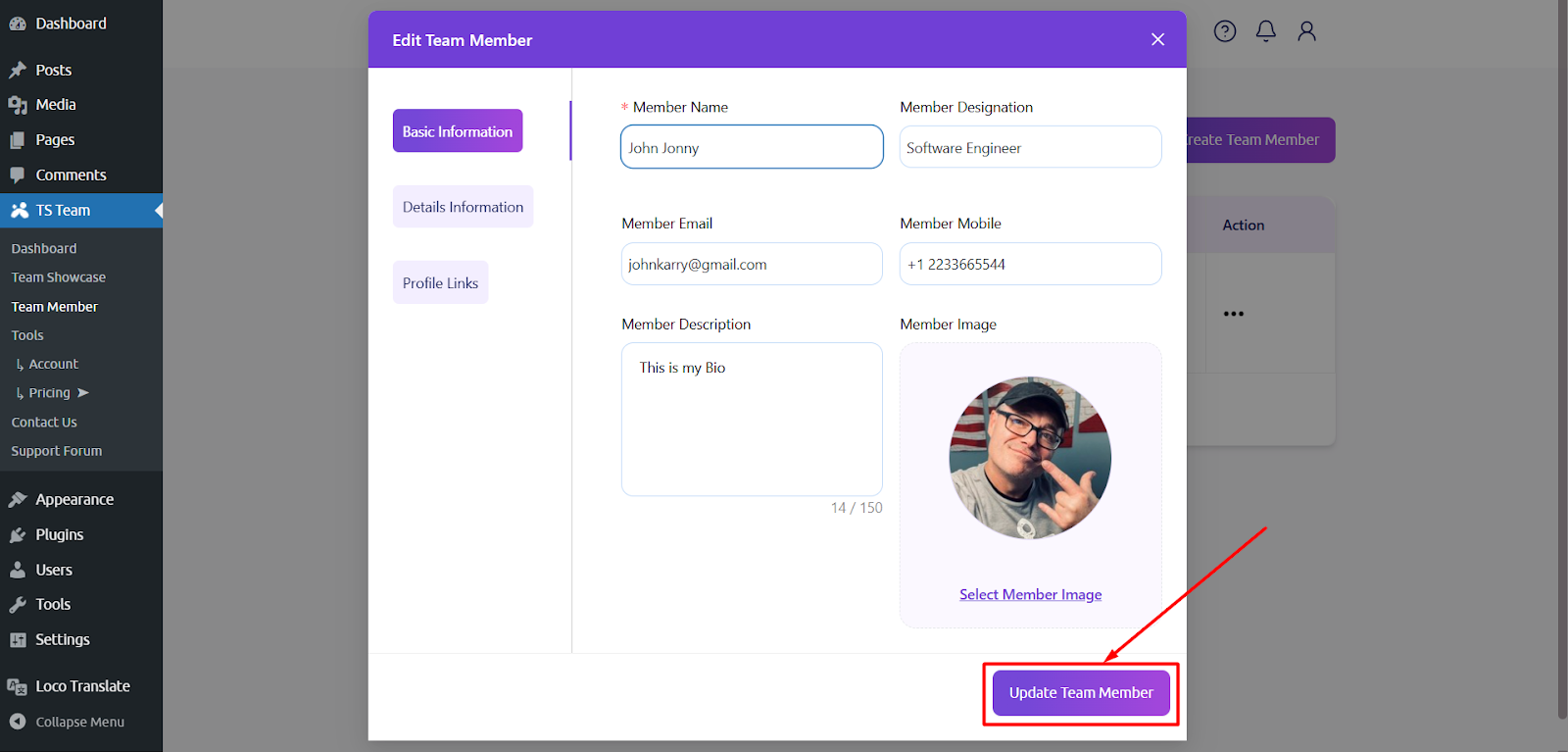1568x752 pixels.
Task: Focus the Member Email field
Action: [752, 264]
